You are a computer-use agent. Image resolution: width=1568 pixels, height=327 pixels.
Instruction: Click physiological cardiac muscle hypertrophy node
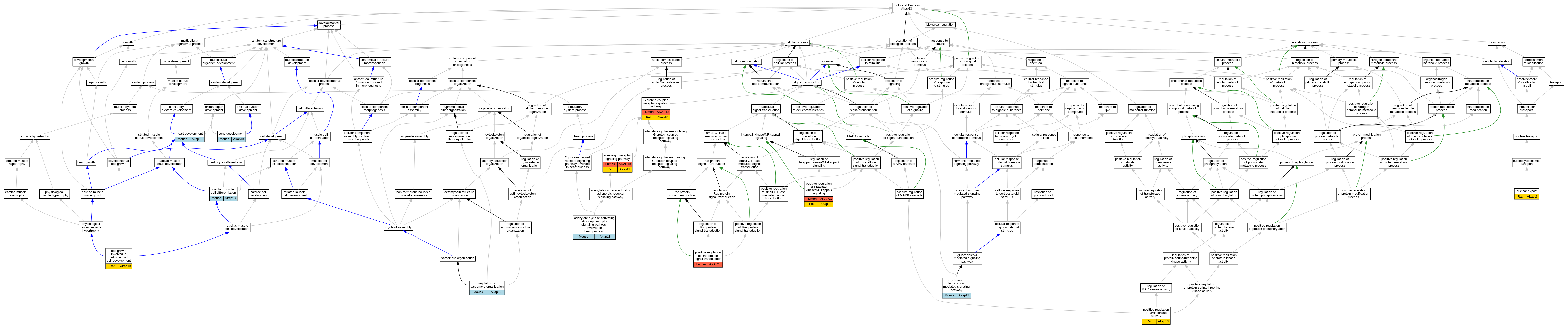(x=91, y=228)
